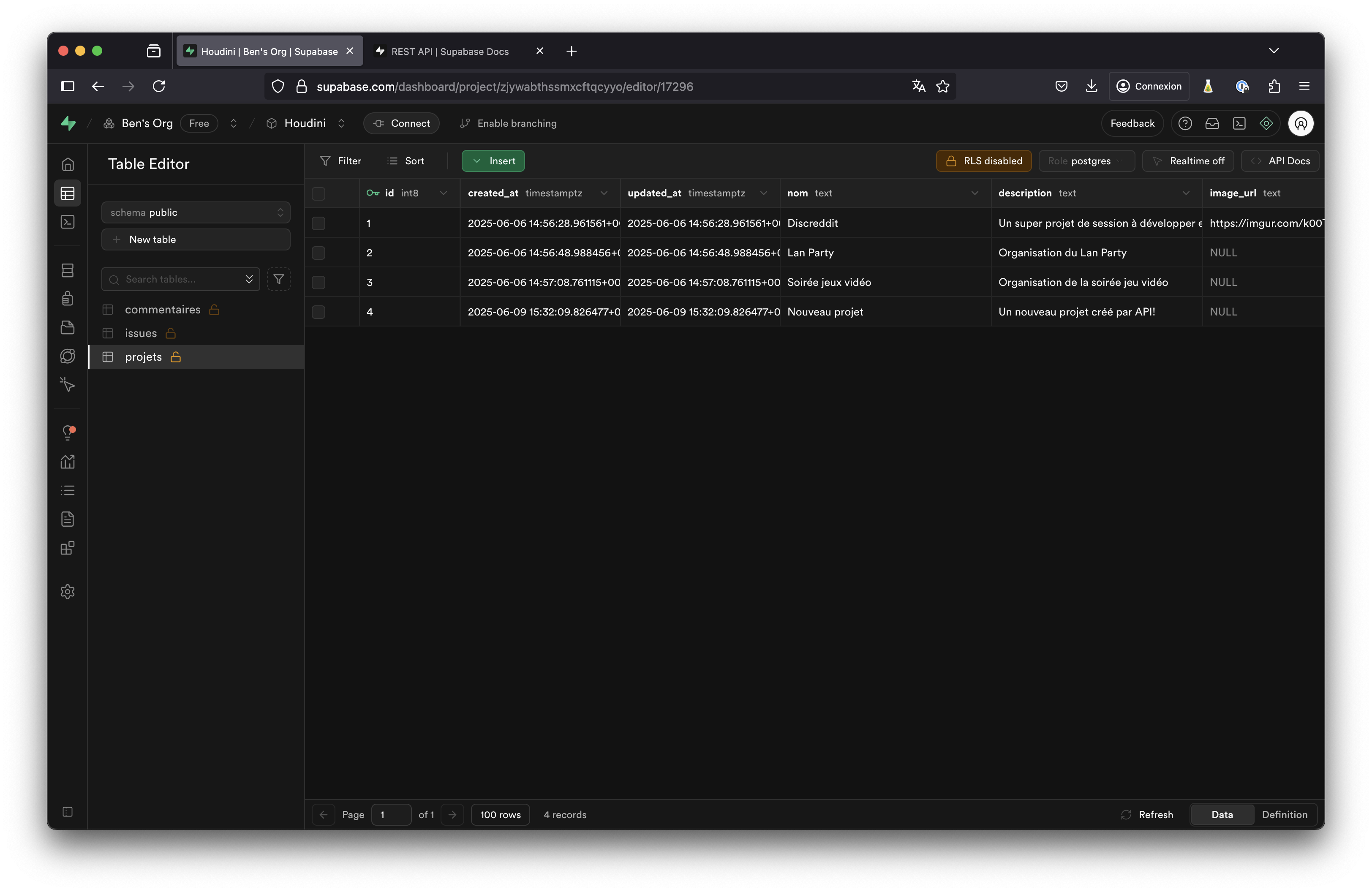Viewport: 1372px width, 892px height.
Task: Open the 100 rows per page selector
Action: coord(501,815)
